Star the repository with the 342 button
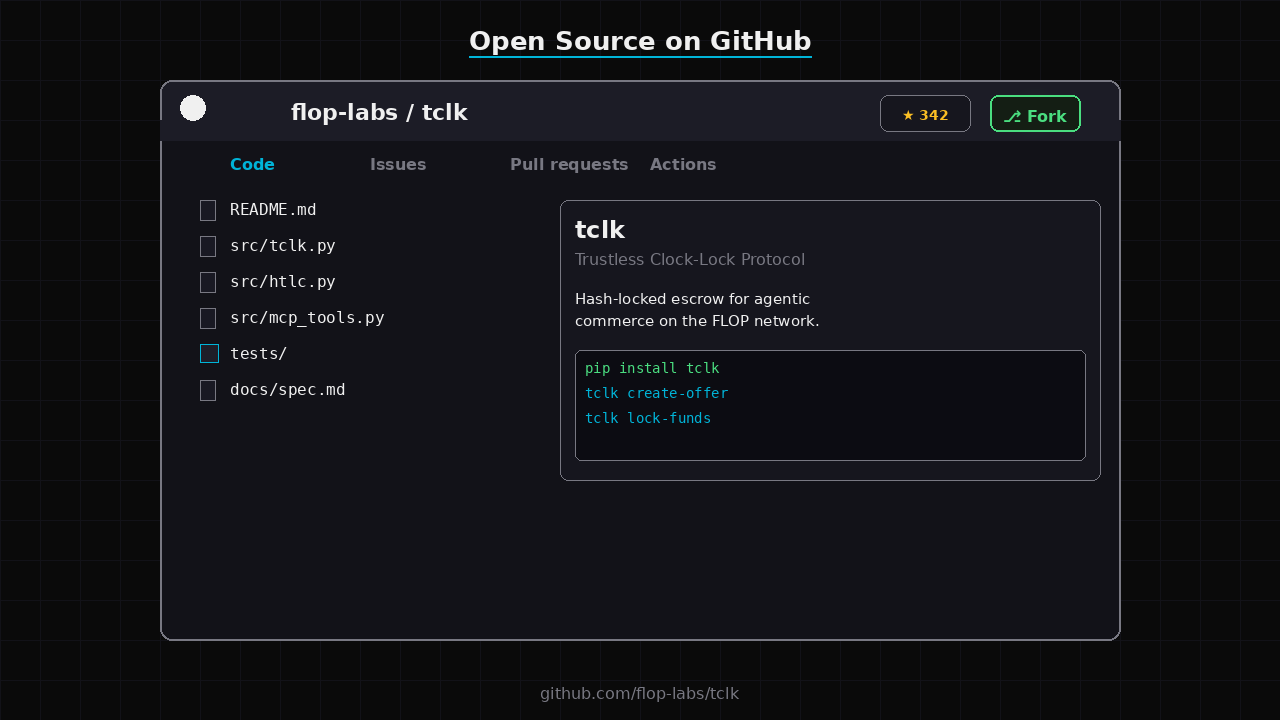Viewport: 1280px width, 720px height. click(925, 114)
